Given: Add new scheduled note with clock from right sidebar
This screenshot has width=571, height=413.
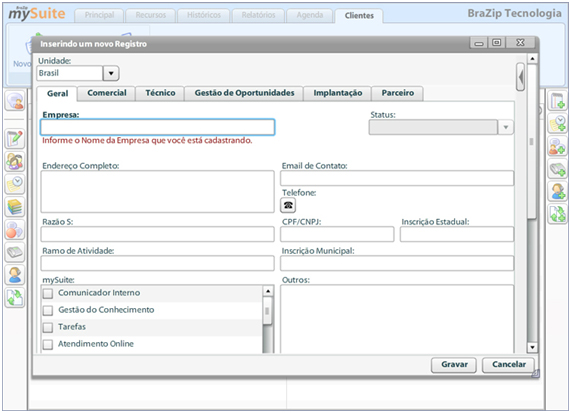Looking at the screenshot, I should click(558, 123).
